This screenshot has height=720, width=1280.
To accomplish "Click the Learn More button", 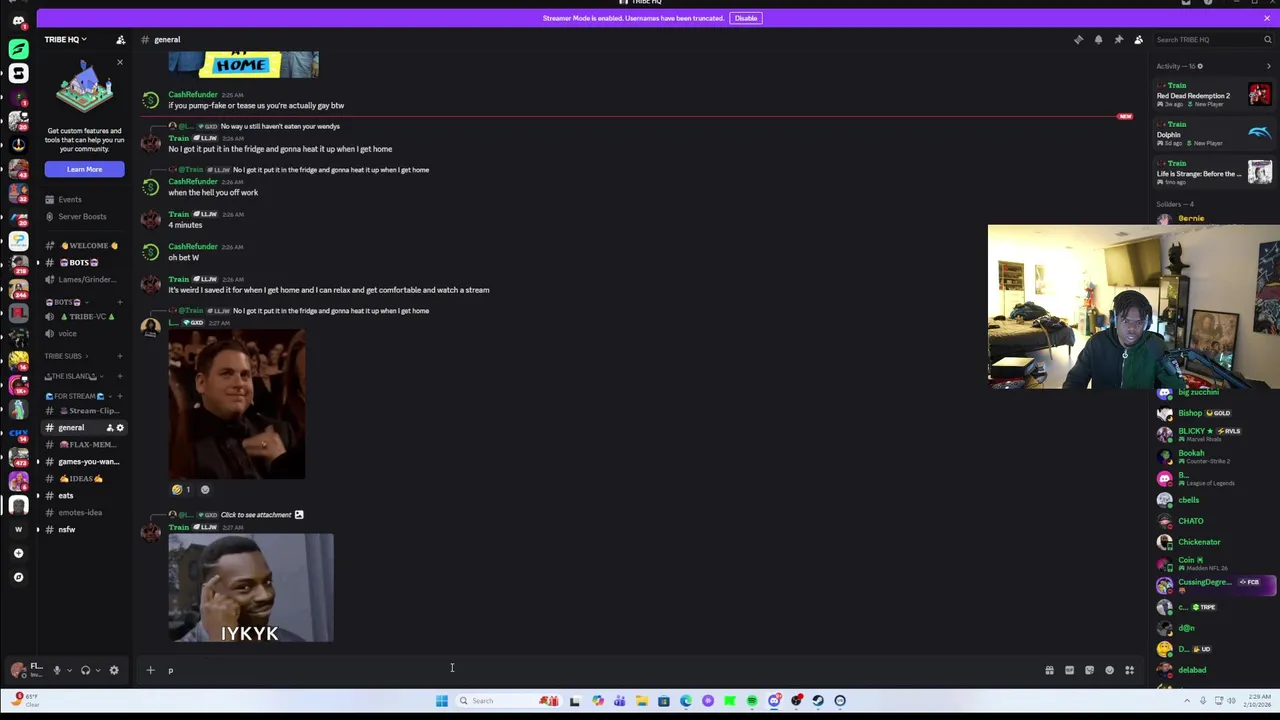I will click(84, 169).
